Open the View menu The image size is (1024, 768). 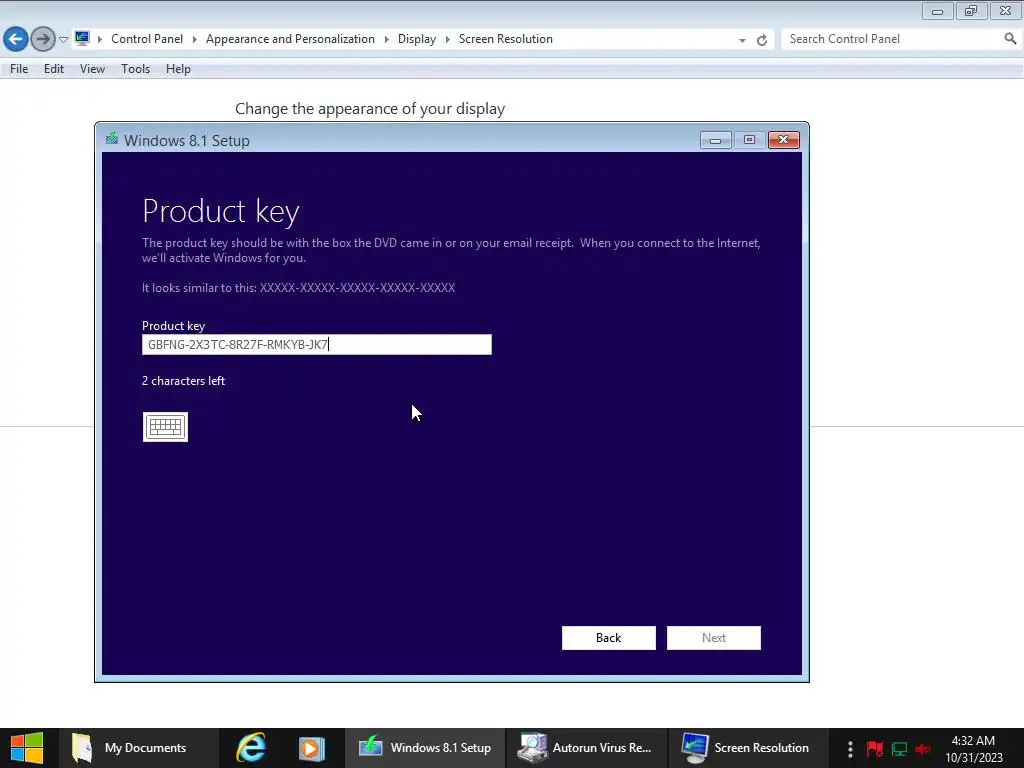pos(92,69)
